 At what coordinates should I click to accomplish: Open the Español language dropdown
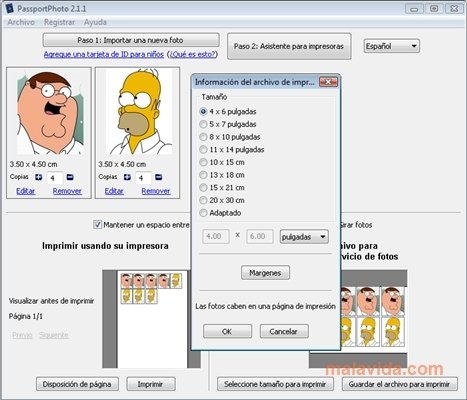coord(391,46)
